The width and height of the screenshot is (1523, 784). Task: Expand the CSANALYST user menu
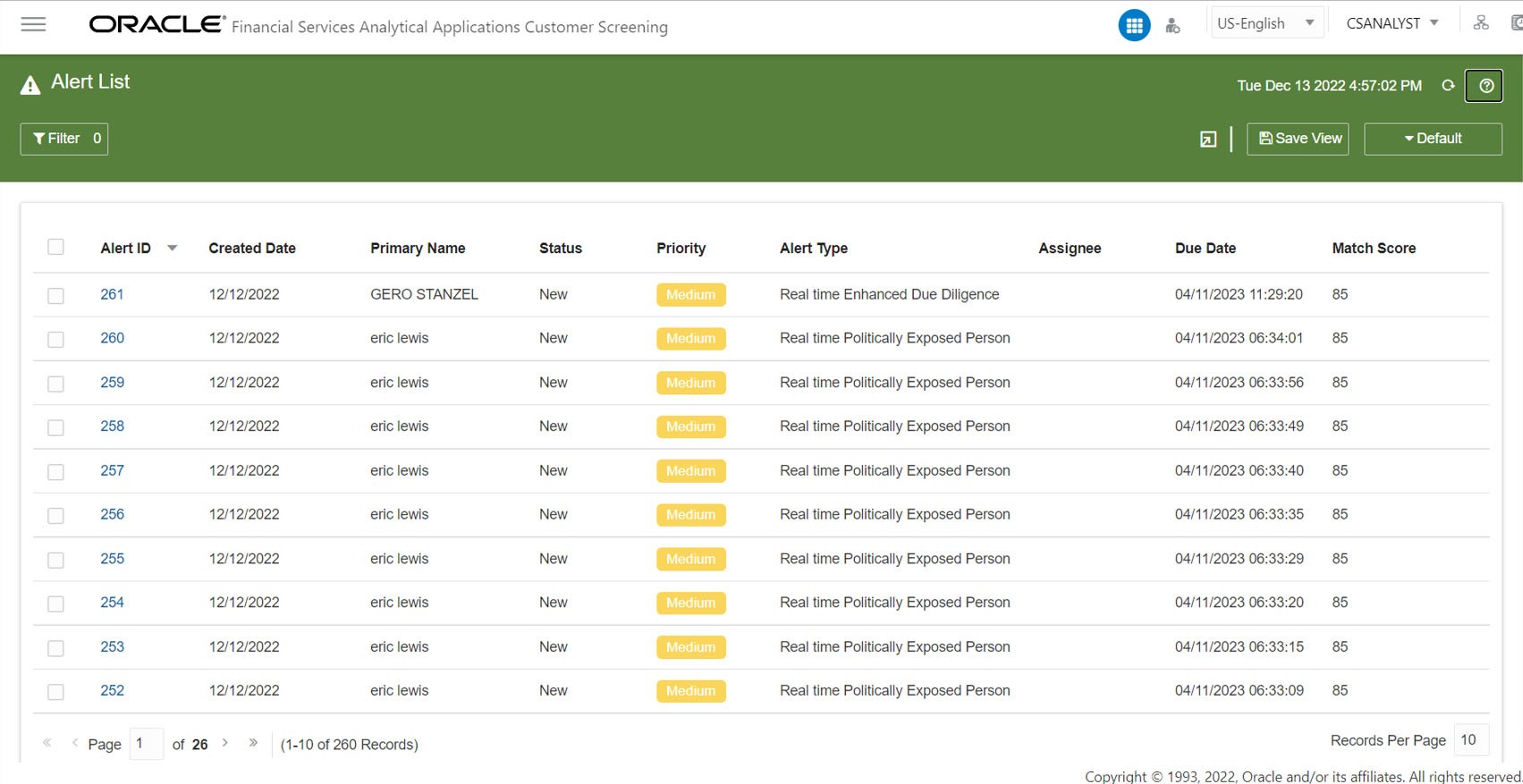click(x=1392, y=23)
